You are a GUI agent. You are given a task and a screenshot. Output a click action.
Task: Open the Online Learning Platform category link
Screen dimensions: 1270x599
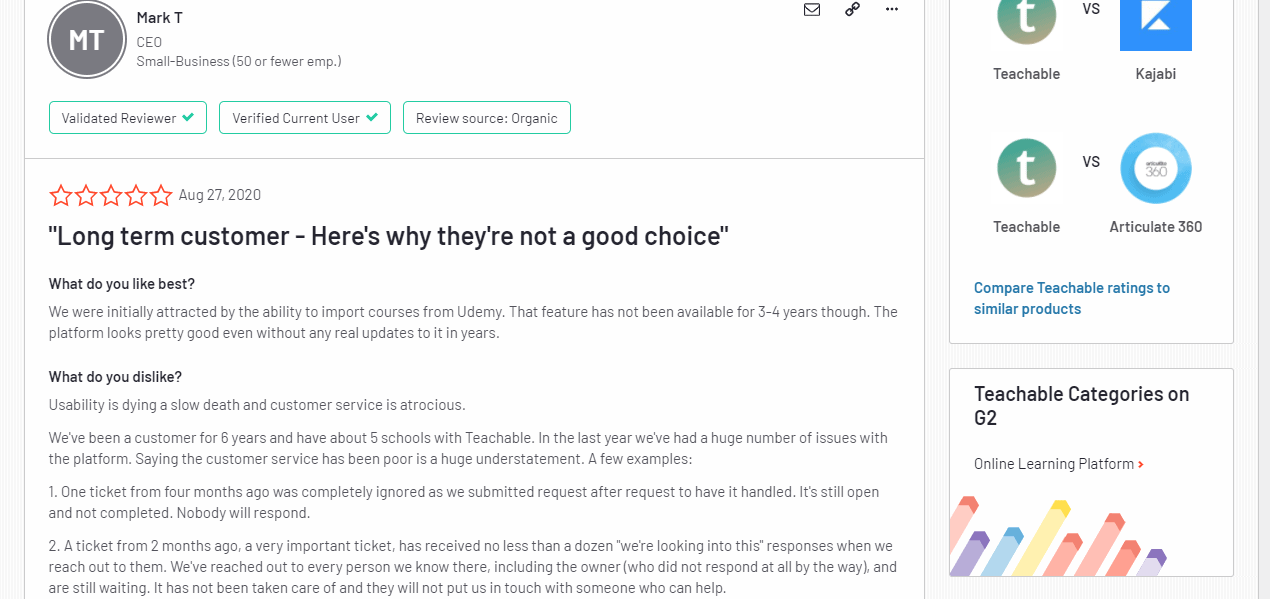[x=1053, y=464]
